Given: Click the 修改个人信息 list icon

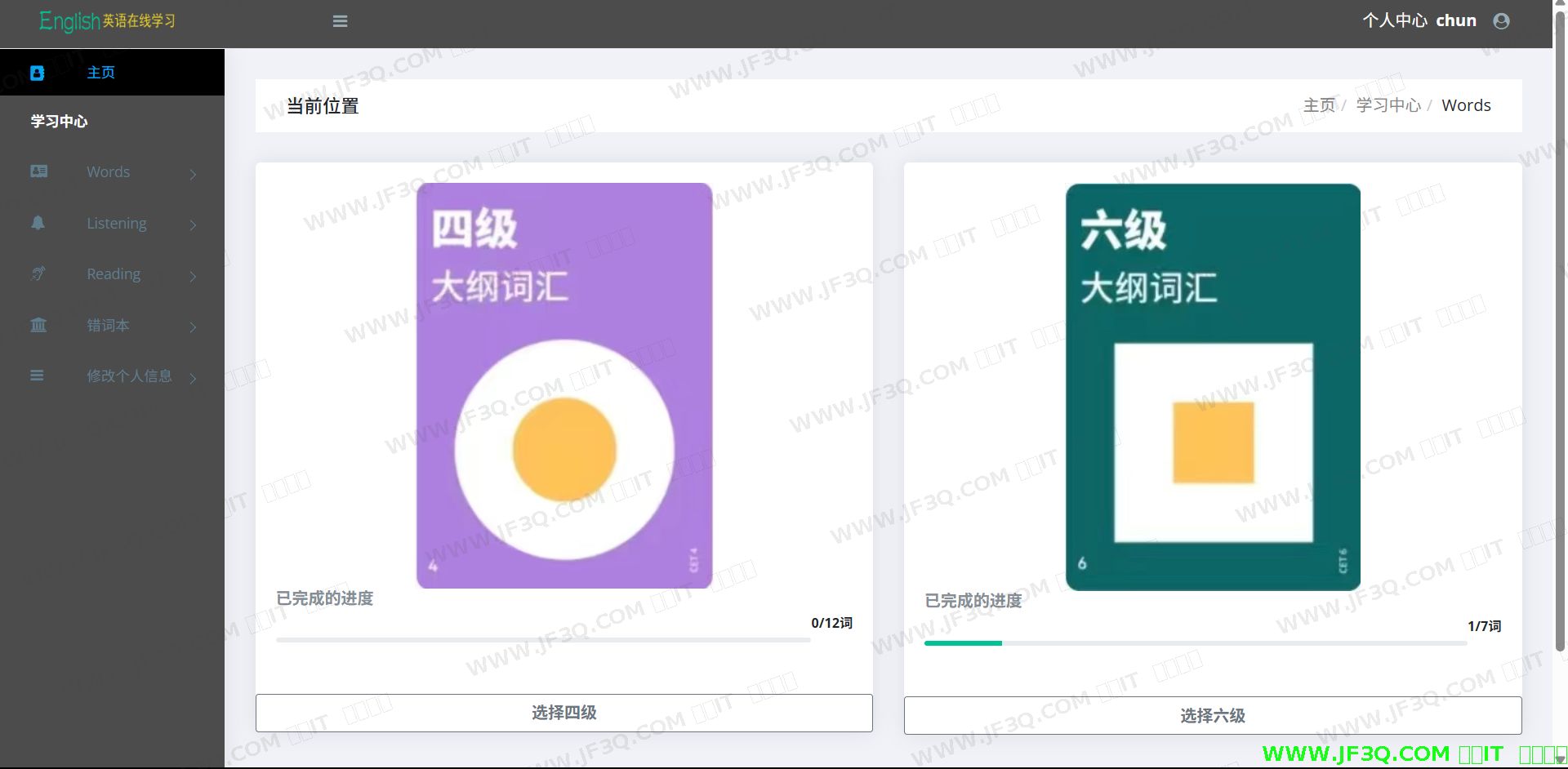Looking at the screenshot, I should click(x=38, y=376).
